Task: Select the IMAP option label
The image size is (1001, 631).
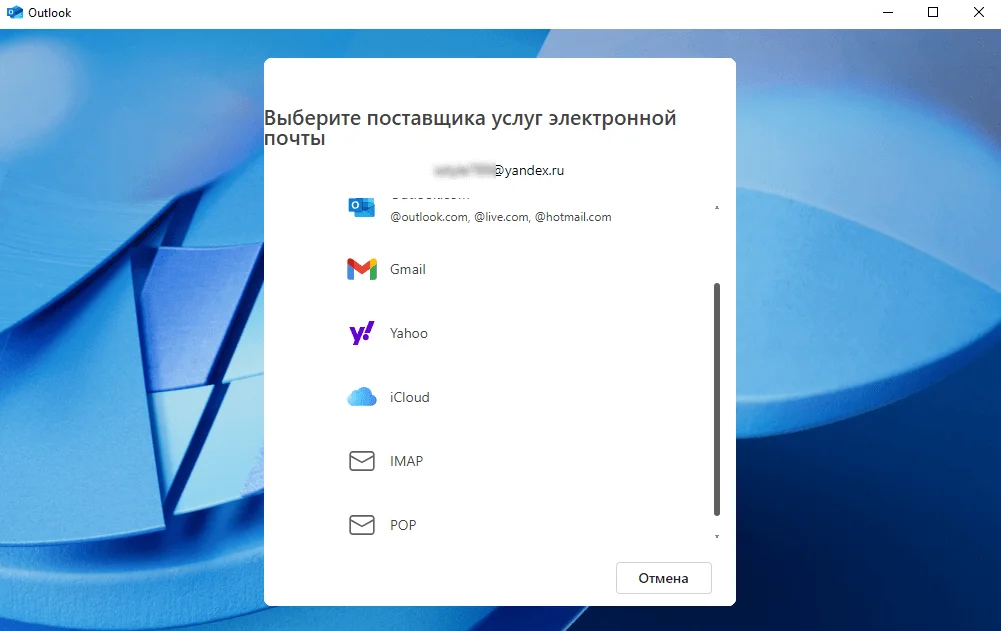Action: [407, 461]
